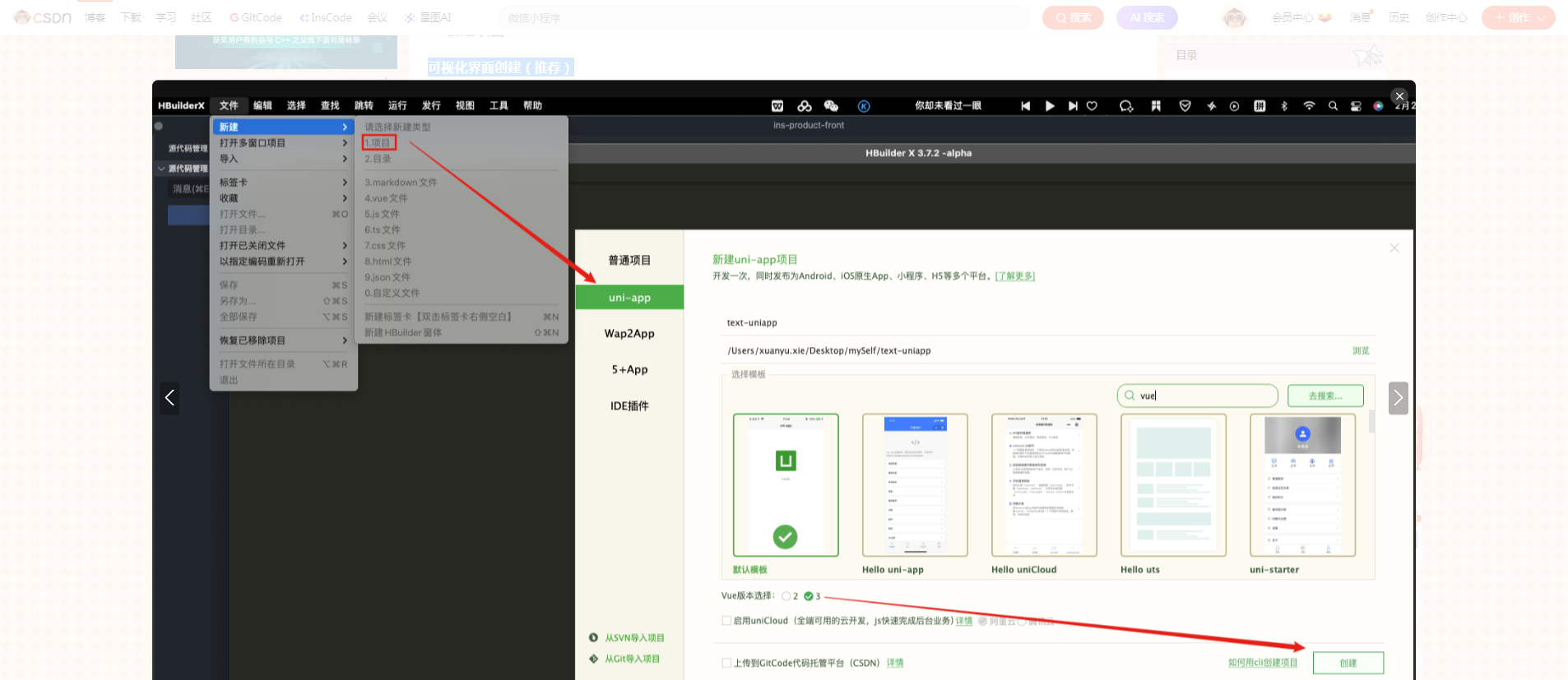
Task: Play the song from the menu bar
Action: click(x=1050, y=106)
